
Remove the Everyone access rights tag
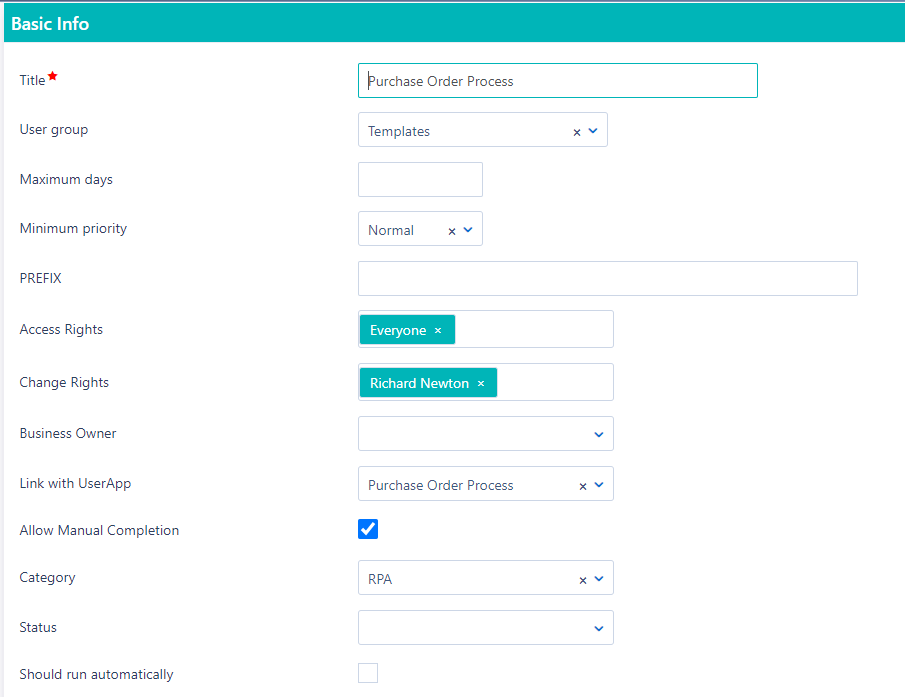pyautogui.click(x=437, y=328)
